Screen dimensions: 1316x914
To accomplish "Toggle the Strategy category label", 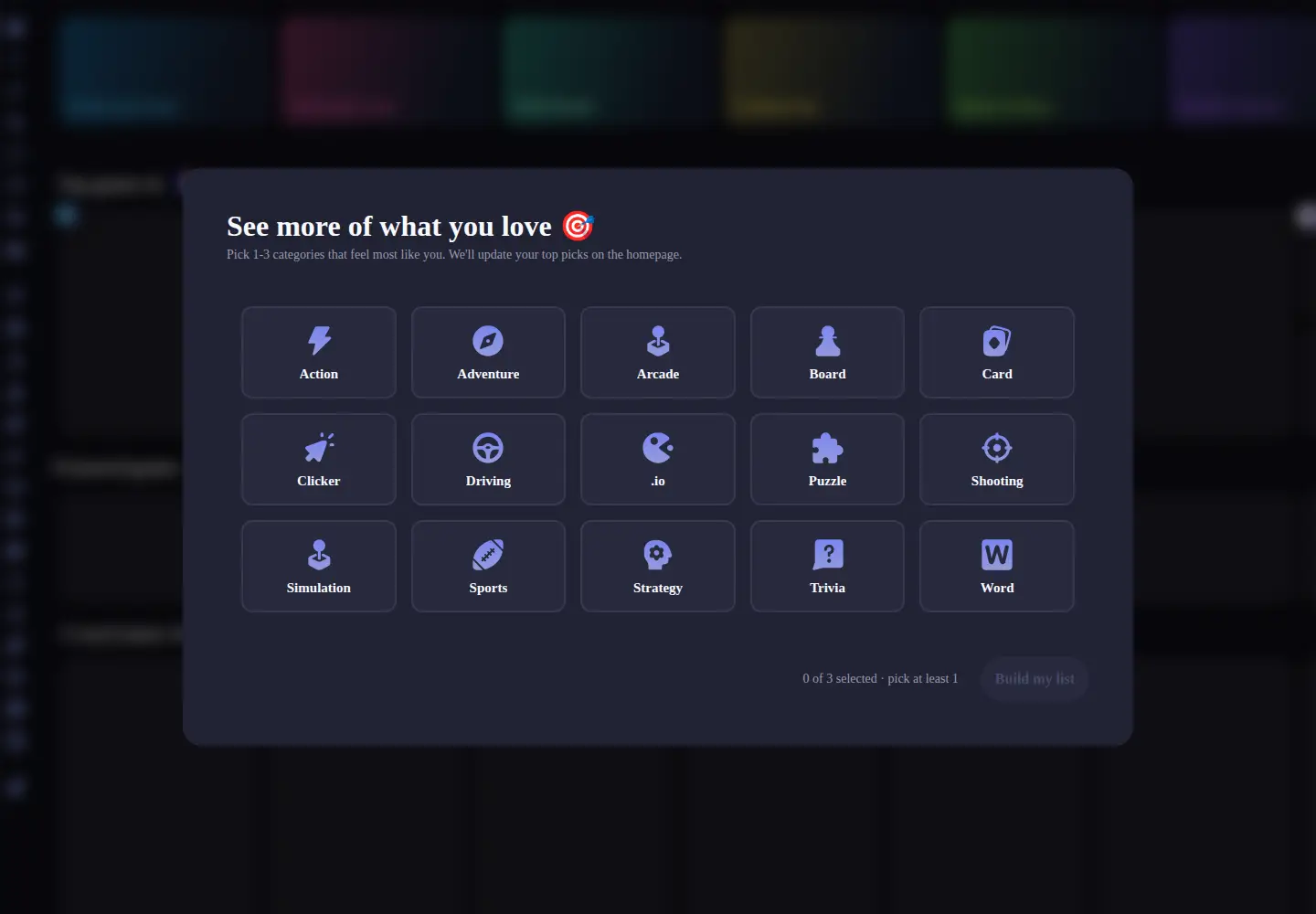I will click(x=658, y=588).
